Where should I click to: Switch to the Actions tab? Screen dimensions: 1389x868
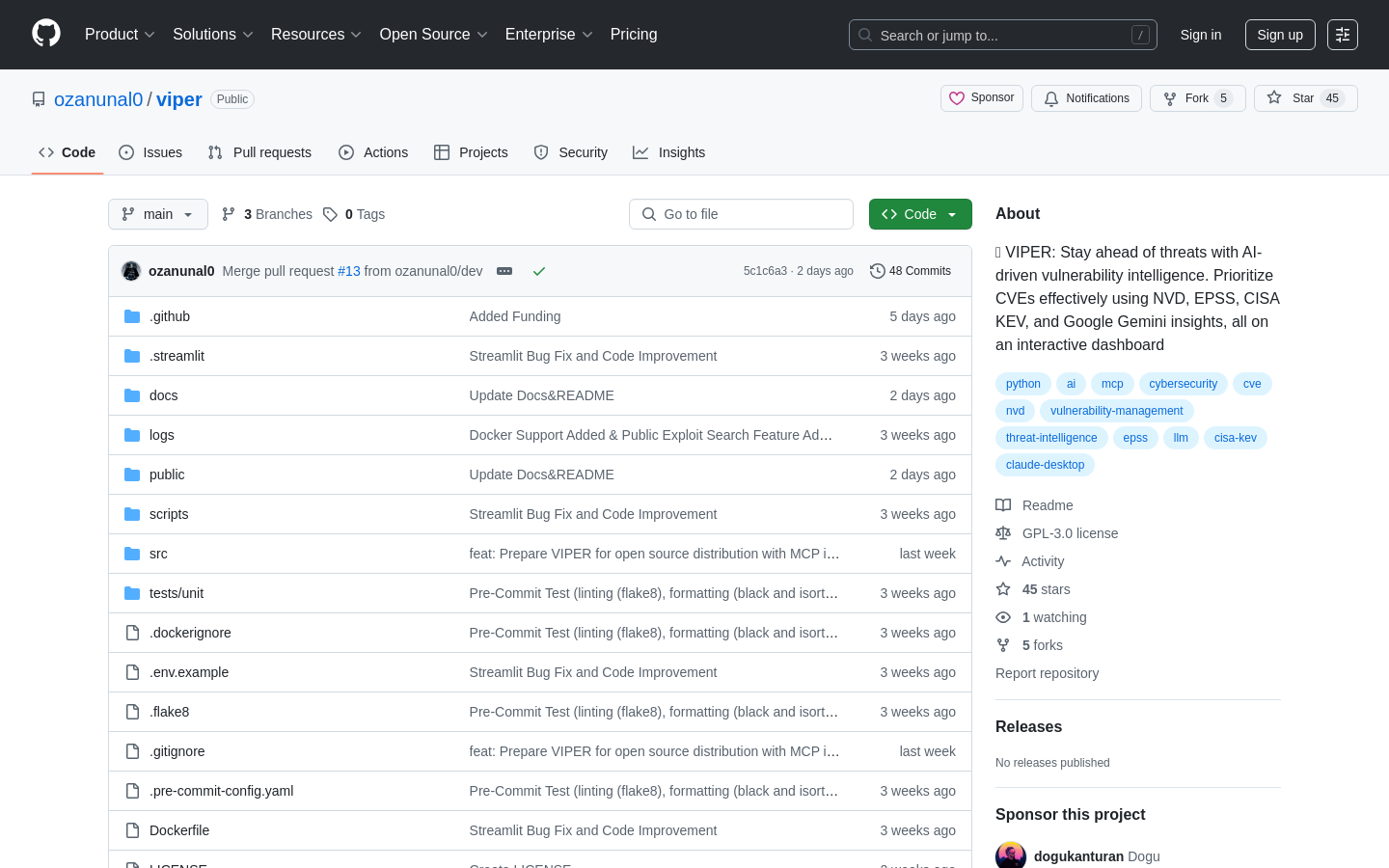pos(373,152)
